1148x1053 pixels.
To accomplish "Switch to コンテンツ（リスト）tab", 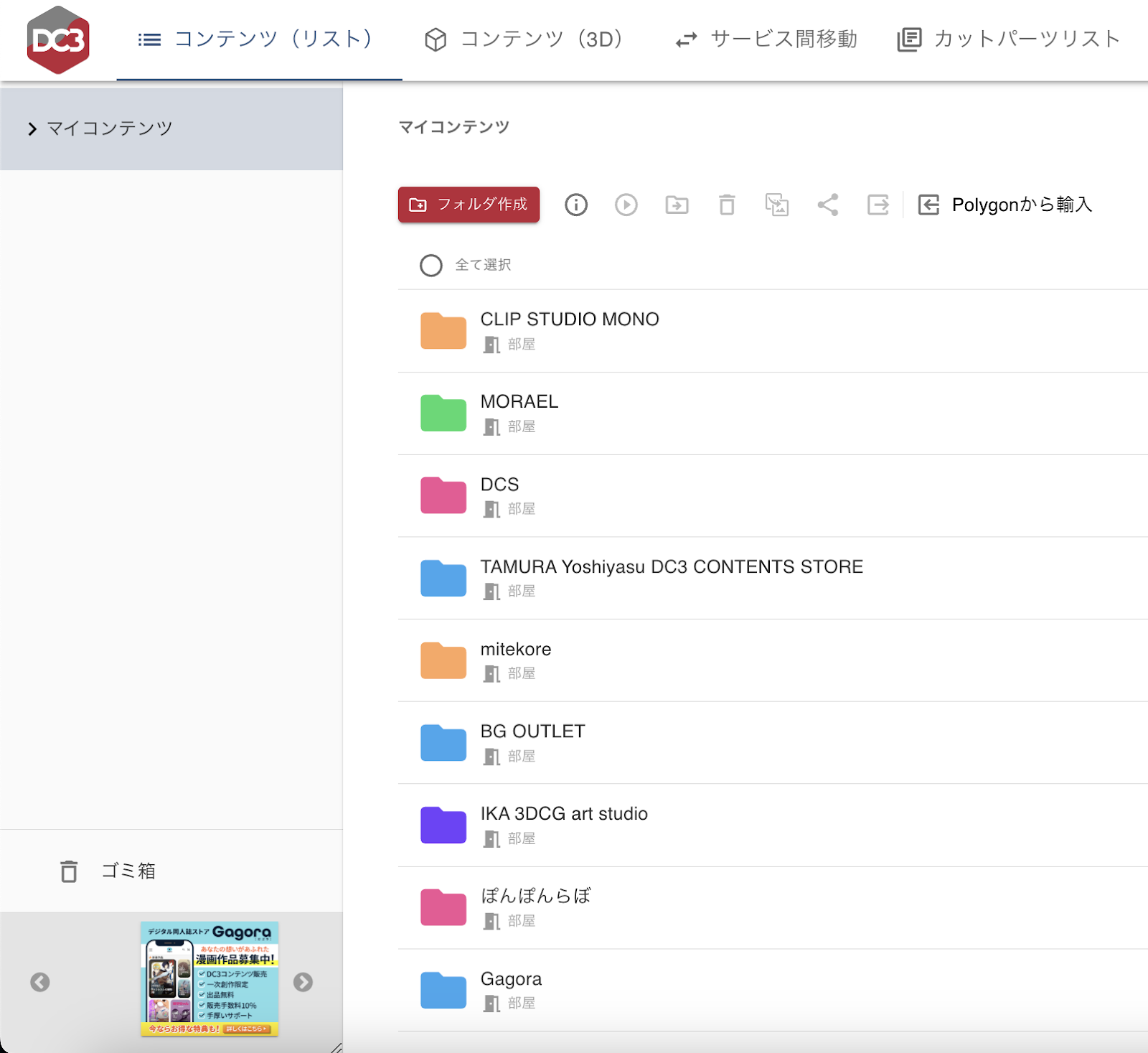I will coord(259,39).
